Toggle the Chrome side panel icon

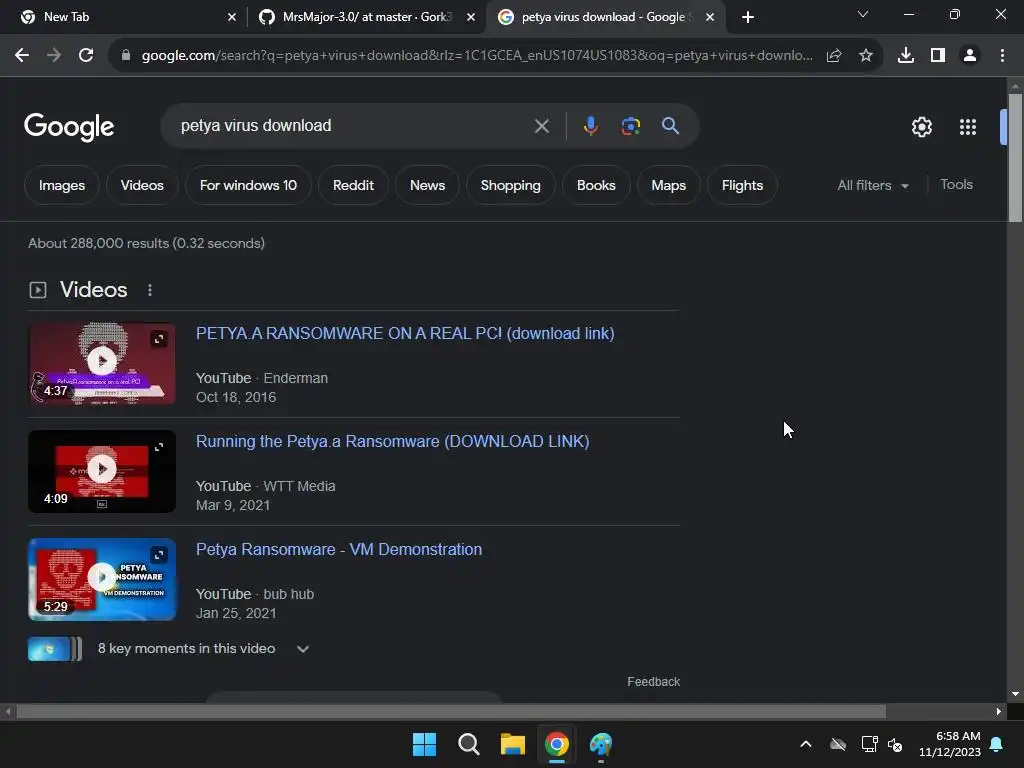point(938,56)
